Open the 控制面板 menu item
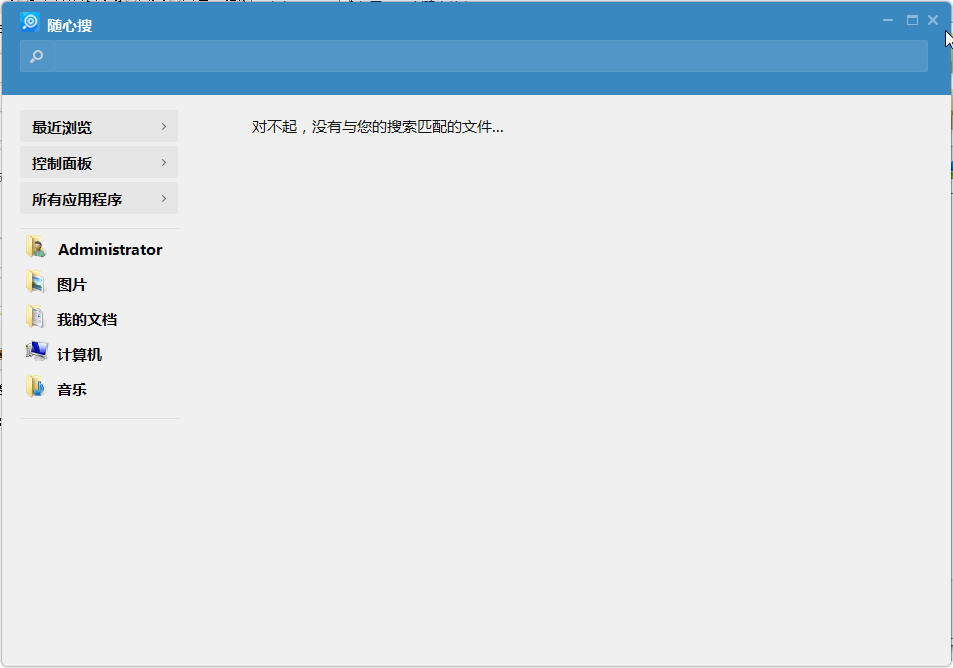 coord(99,162)
